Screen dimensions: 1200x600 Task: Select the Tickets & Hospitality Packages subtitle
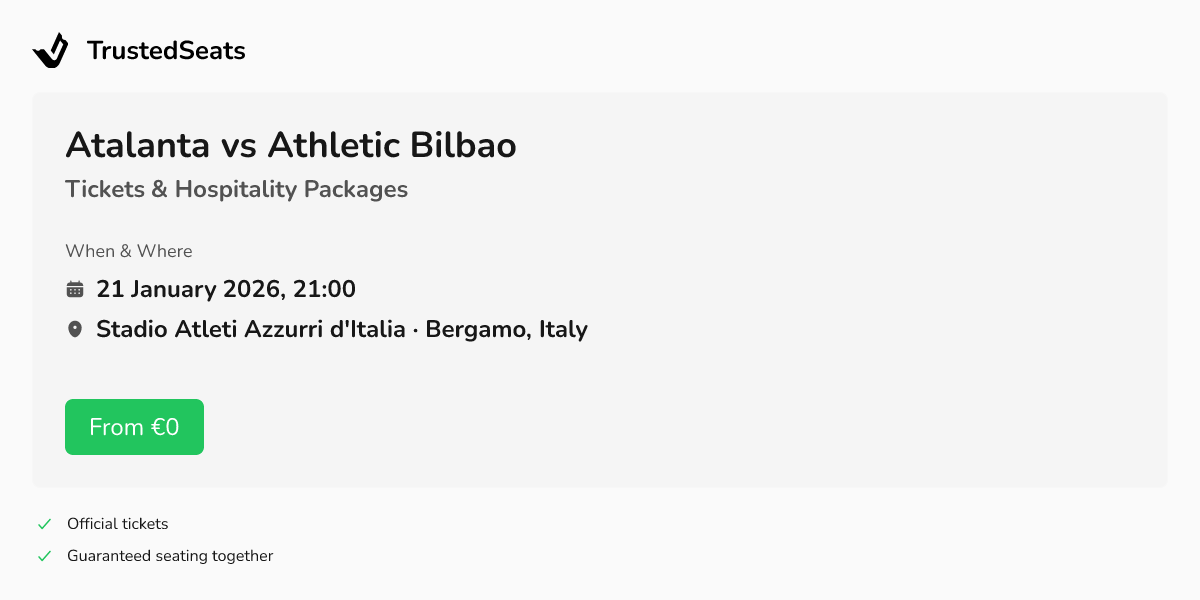[237, 189]
